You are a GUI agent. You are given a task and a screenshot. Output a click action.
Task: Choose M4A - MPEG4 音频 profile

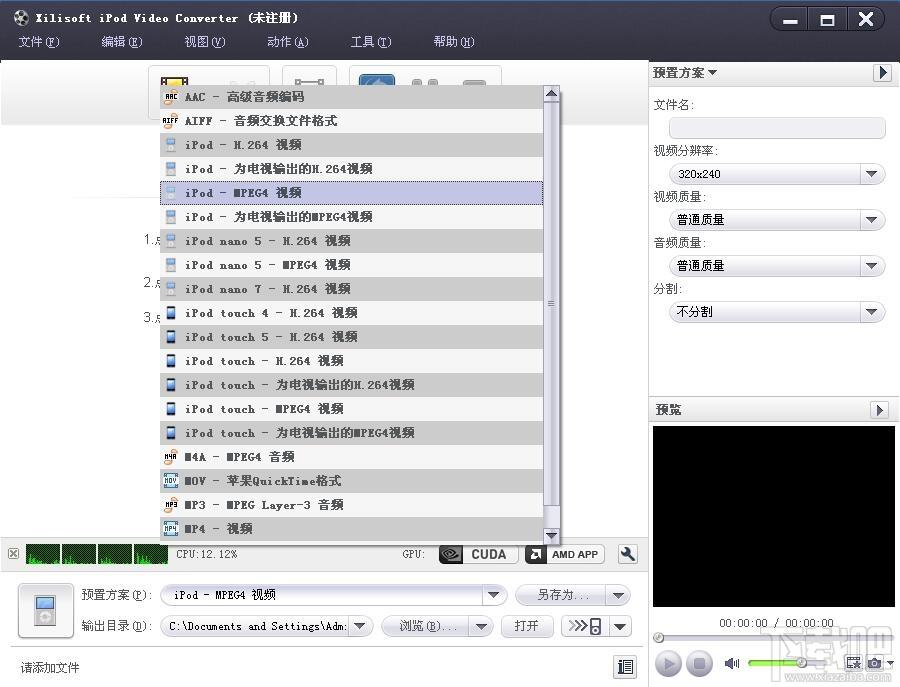point(351,457)
